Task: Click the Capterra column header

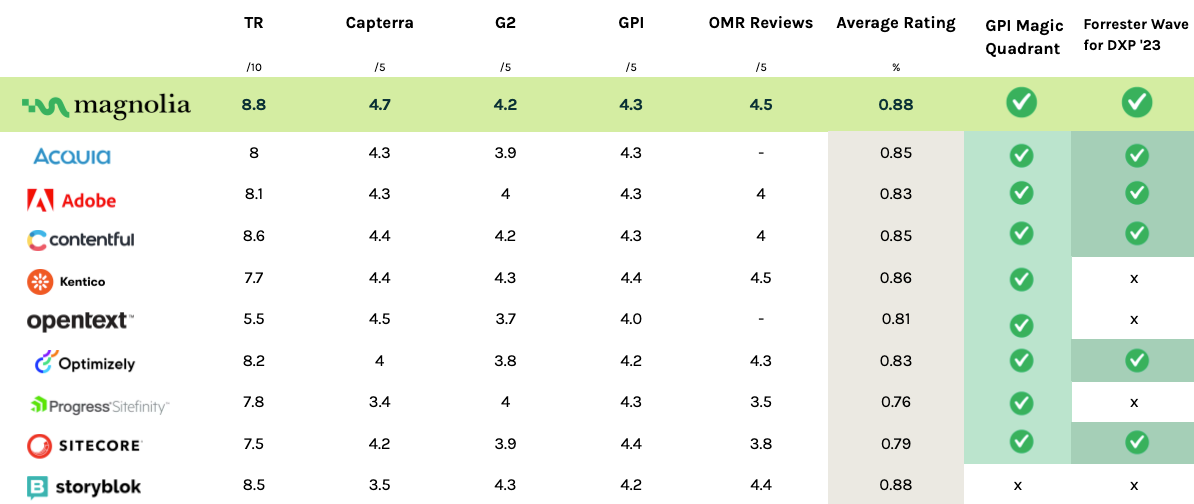Action: coord(378,22)
